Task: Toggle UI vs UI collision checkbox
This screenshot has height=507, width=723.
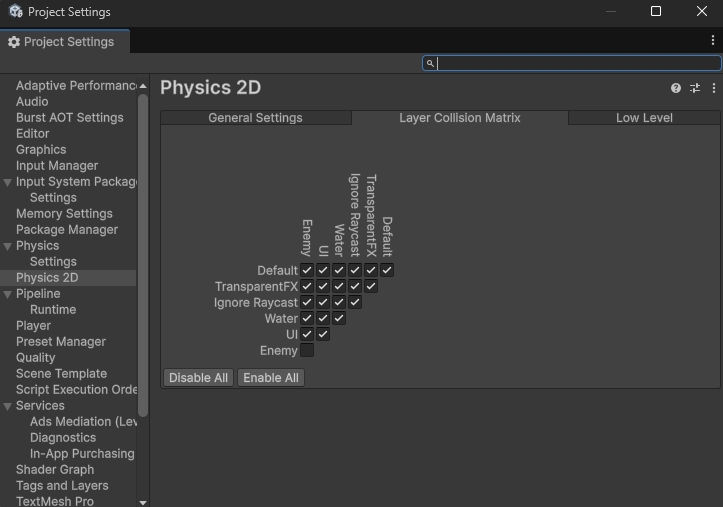Action: (323, 334)
